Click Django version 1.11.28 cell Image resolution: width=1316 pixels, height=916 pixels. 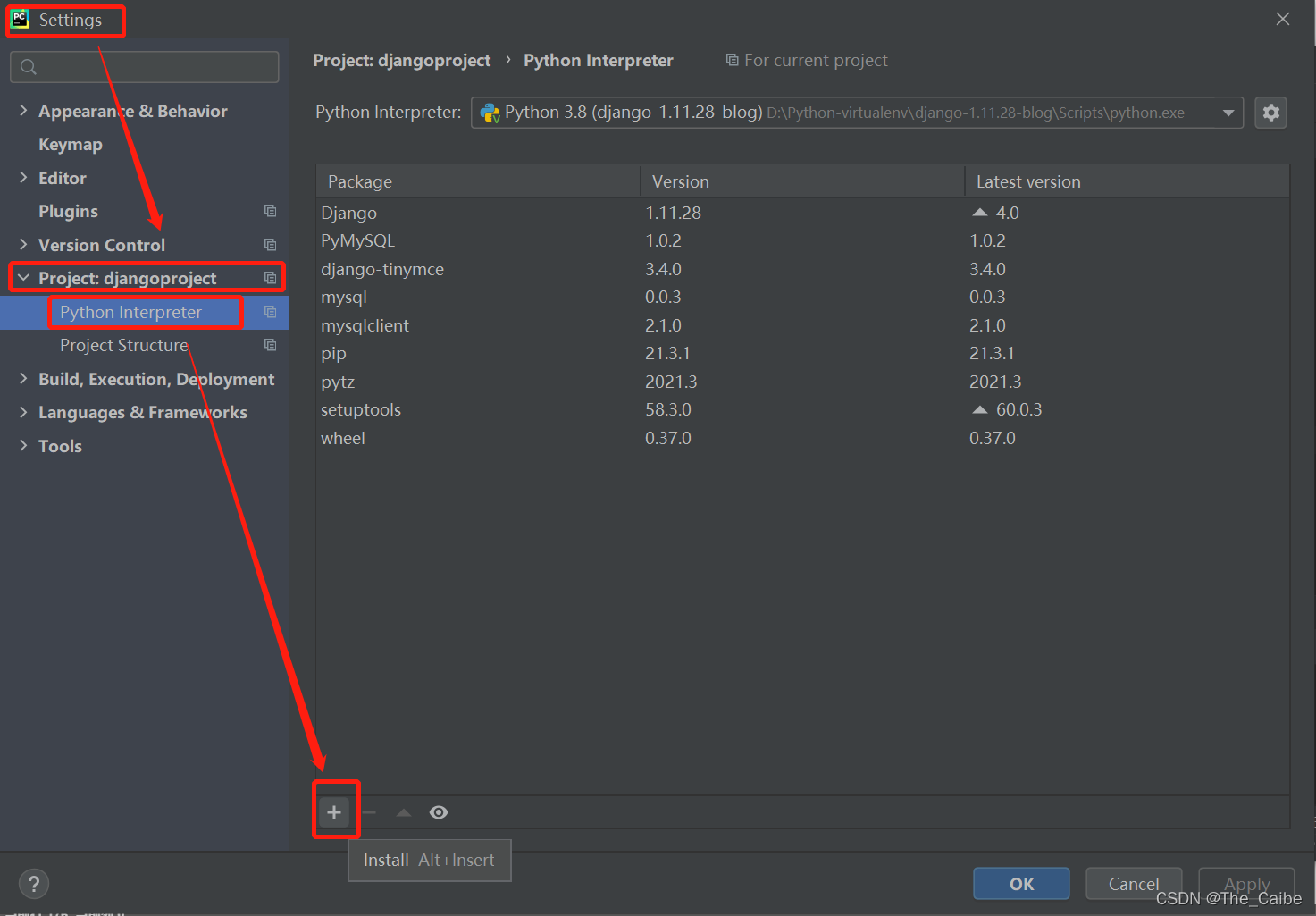673,213
